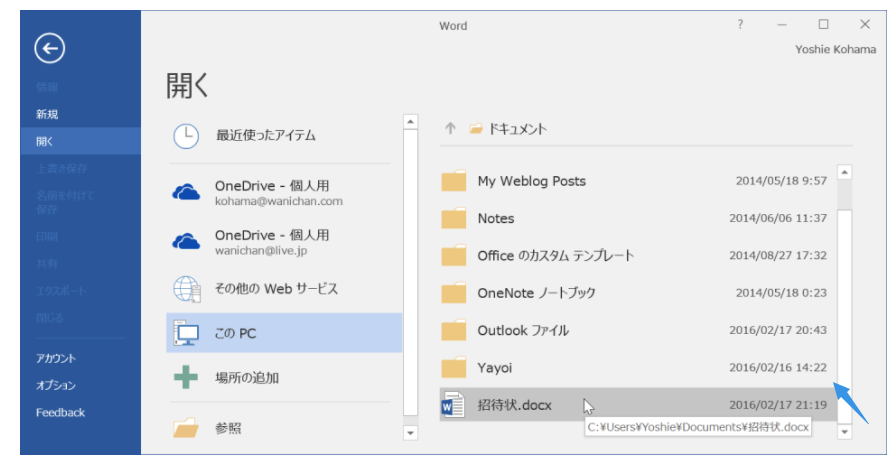
Task: Click the Office のカスタム テンプレート folder icon
Action: [x=454, y=256]
